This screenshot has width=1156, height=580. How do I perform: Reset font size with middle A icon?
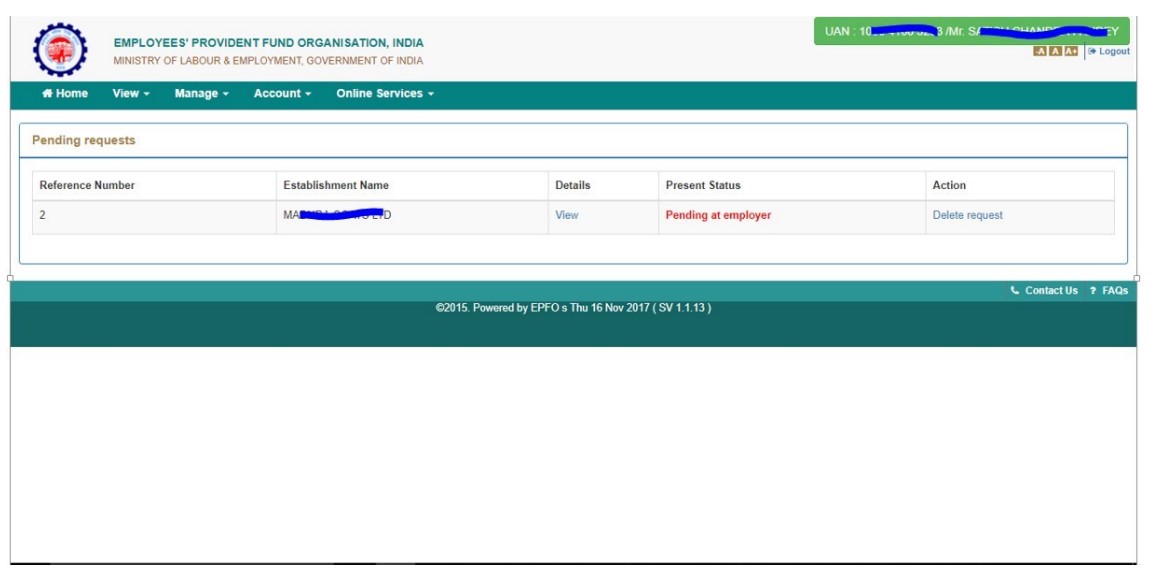pyautogui.click(x=1055, y=51)
